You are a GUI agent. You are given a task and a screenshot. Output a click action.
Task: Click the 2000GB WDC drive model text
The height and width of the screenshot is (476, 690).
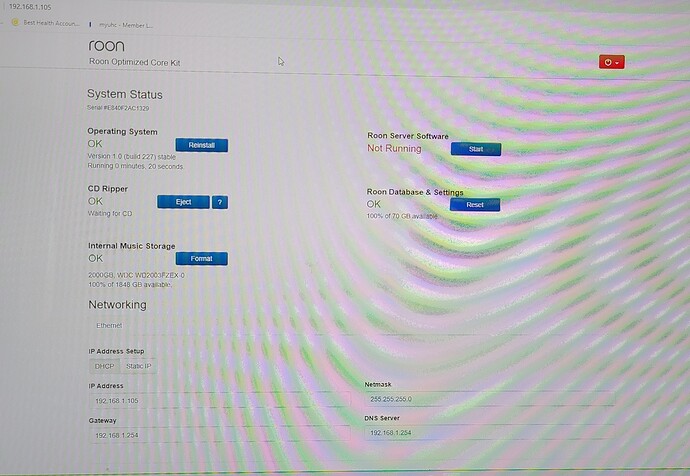pyautogui.click(x=136, y=275)
